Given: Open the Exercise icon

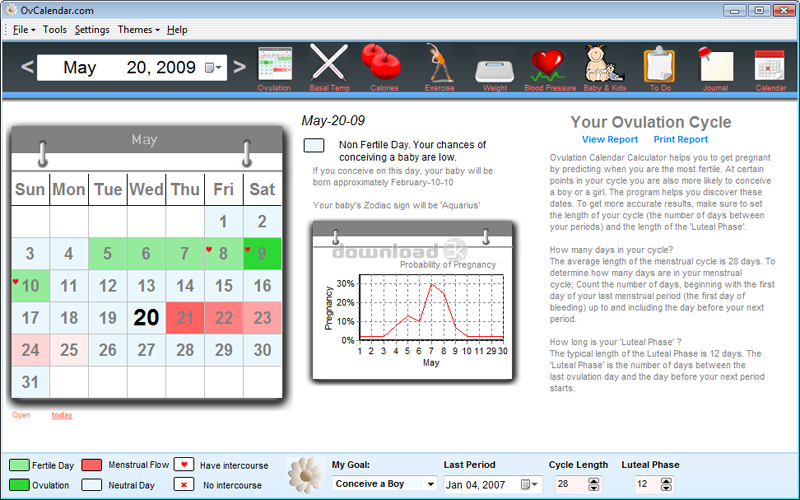Looking at the screenshot, I should pyautogui.click(x=439, y=63).
